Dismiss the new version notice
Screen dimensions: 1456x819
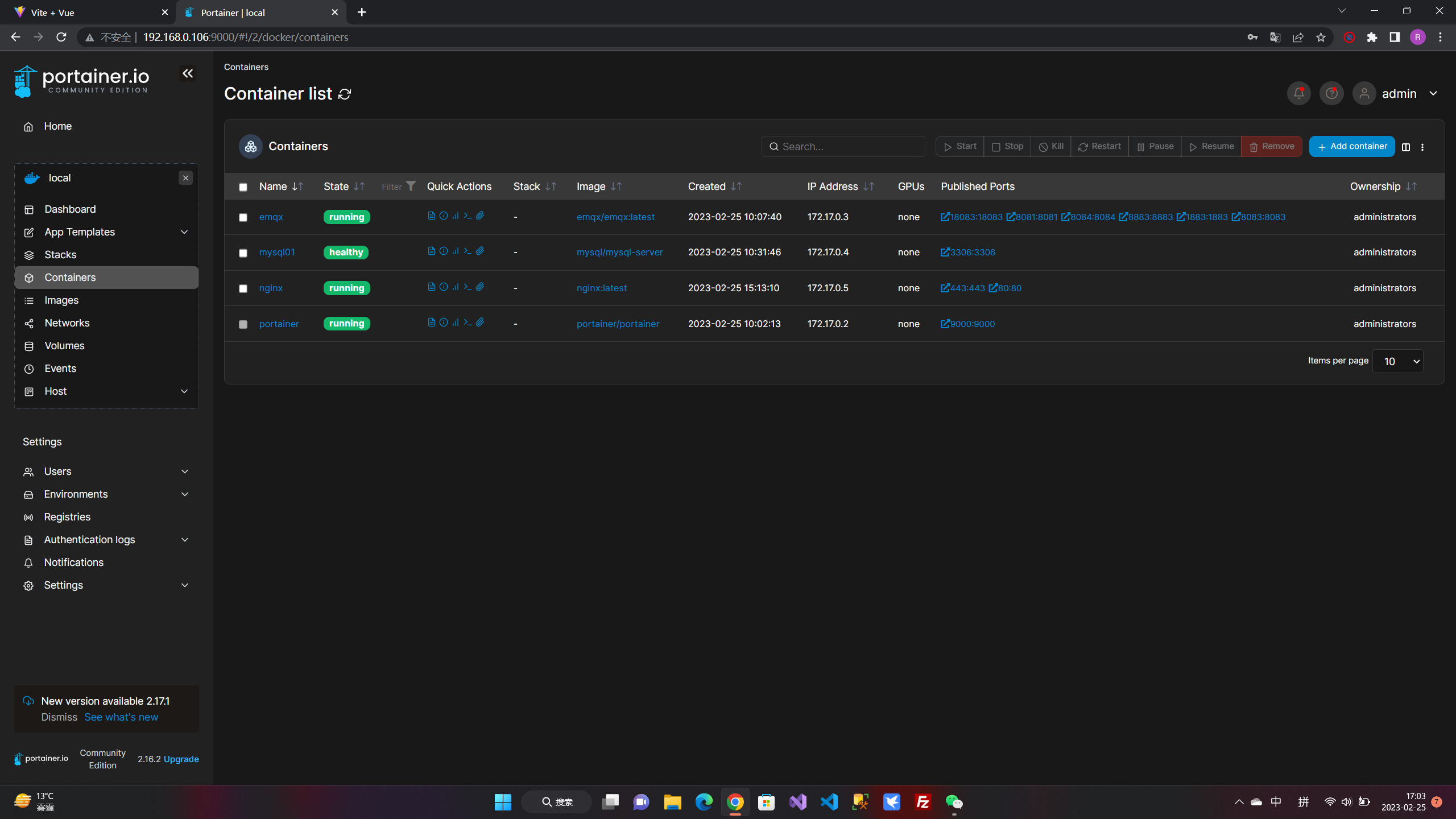(x=59, y=717)
